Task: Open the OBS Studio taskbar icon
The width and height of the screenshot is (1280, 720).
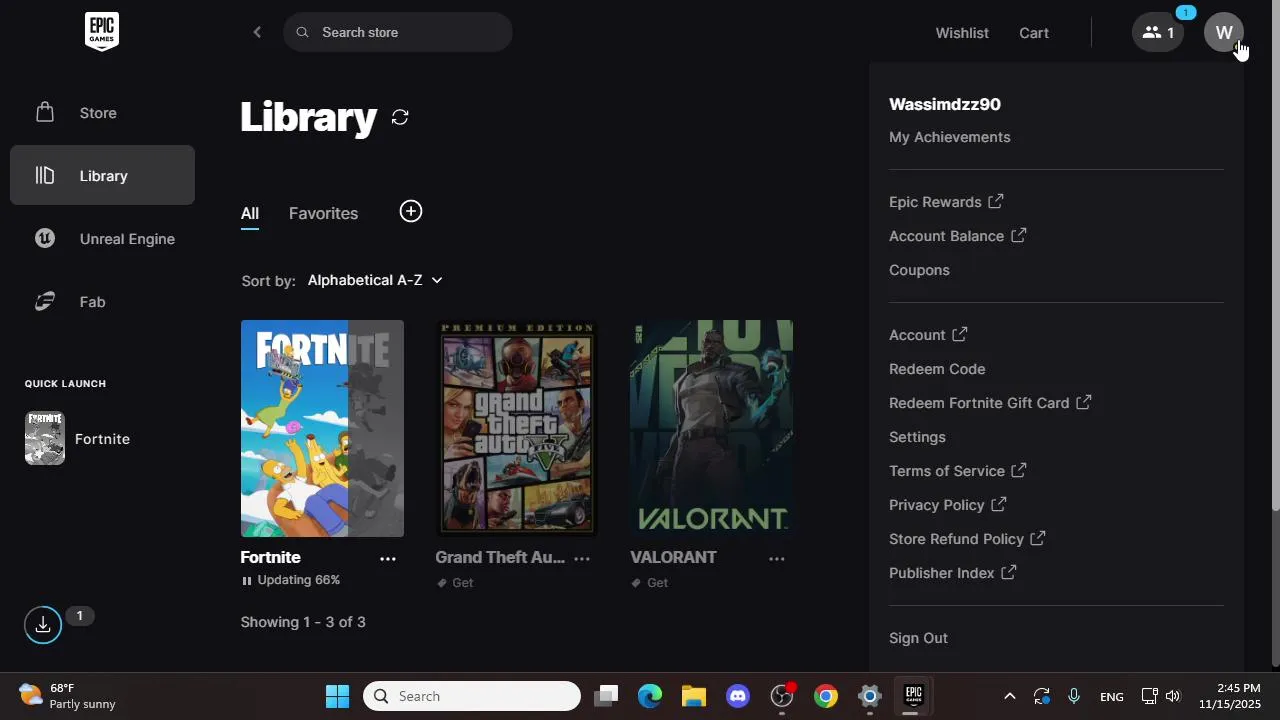Action: (x=782, y=696)
